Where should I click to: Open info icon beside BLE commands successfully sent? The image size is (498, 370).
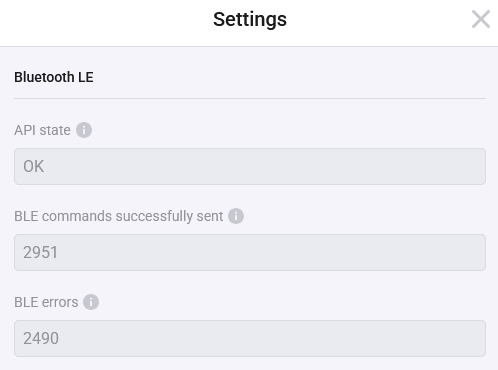(236, 216)
